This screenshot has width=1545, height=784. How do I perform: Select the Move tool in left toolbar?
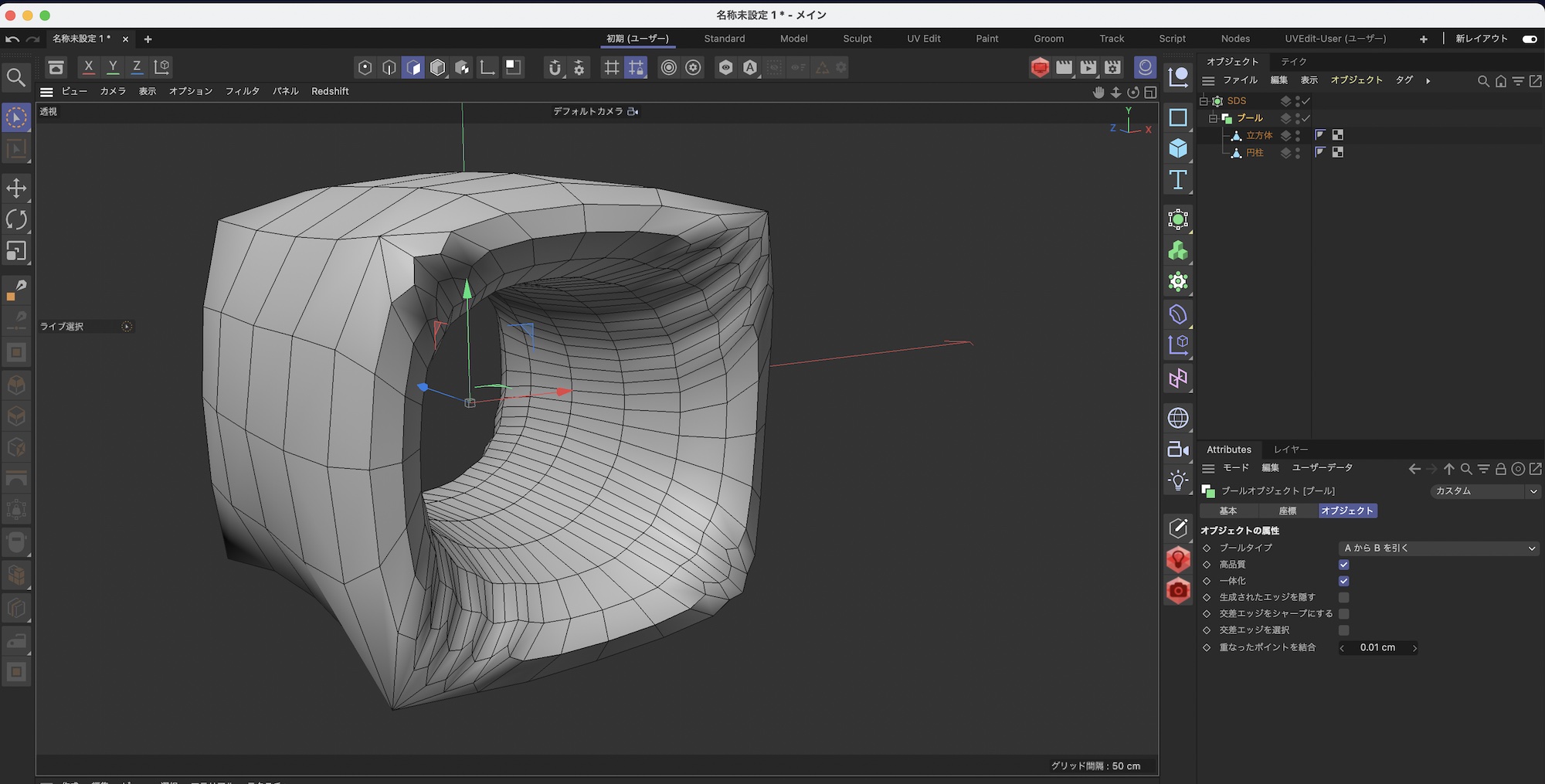tap(16, 188)
